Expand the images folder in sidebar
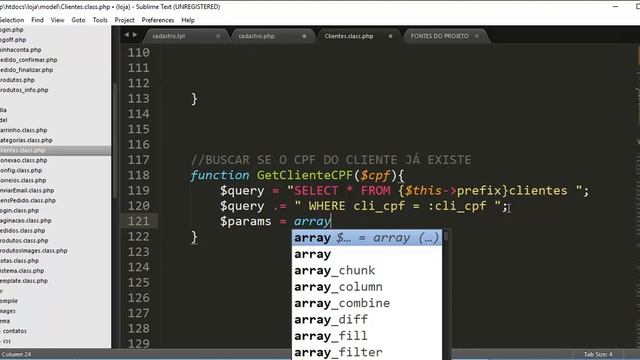The image size is (640, 360). [8, 311]
